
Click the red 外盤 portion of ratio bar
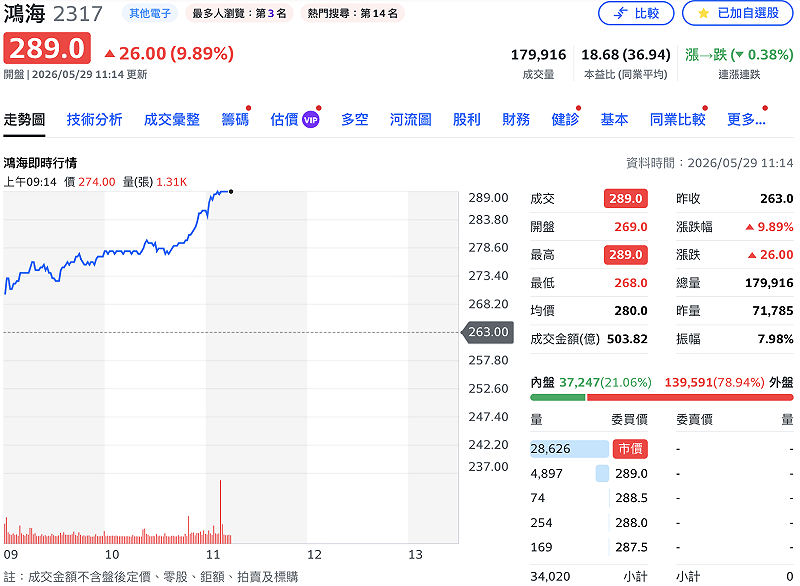pos(690,397)
